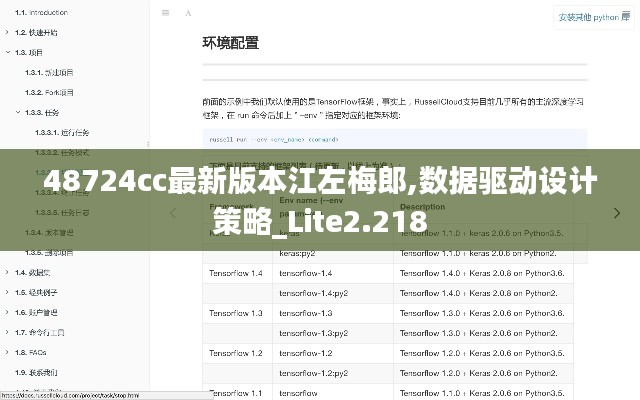The width and height of the screenshot is (640, 400).
Task: Open the 1.1 Introduction page
Action: [41, 13]
